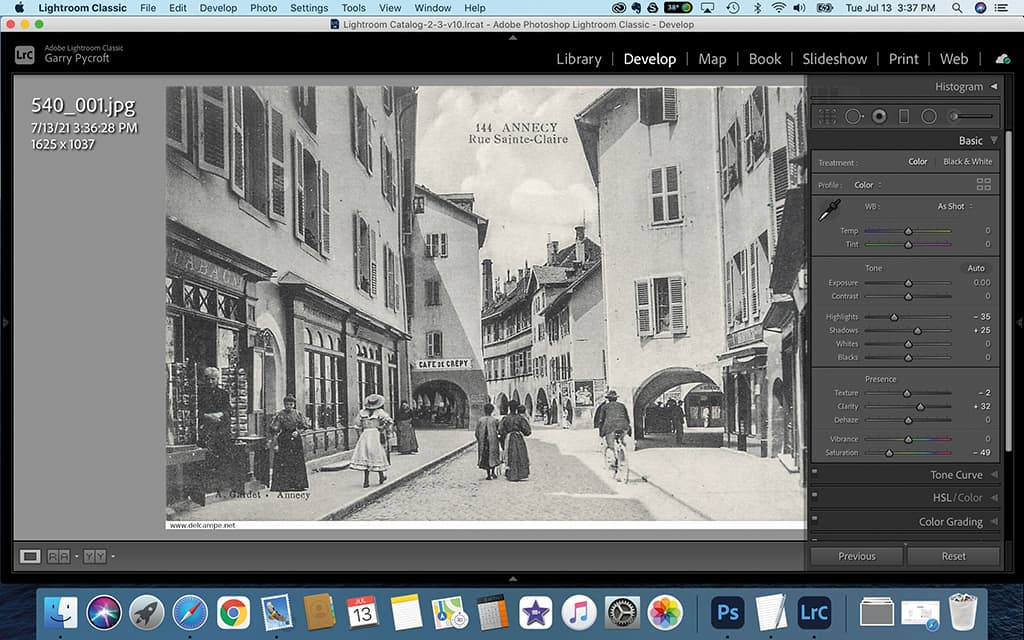
Task: Click the Clarity slider handle
Action: (920, 406)
